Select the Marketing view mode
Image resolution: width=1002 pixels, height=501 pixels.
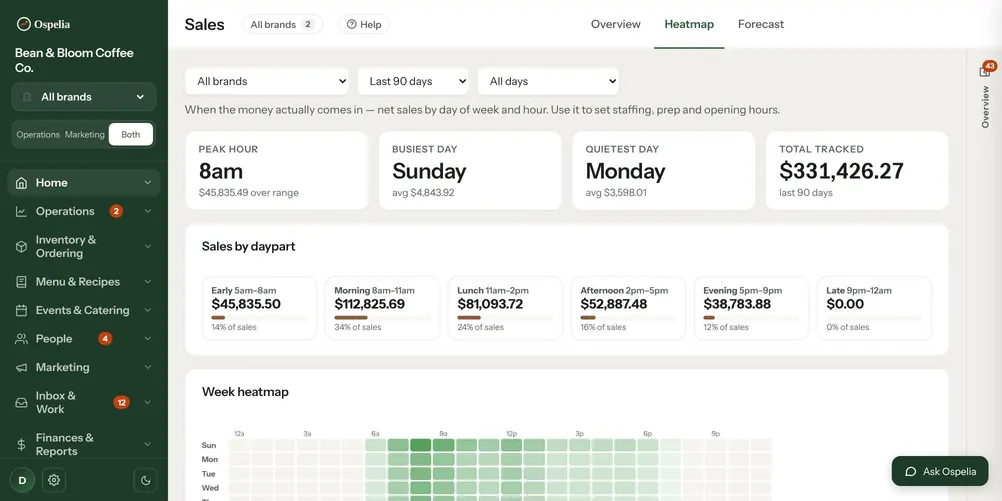pos(84,135)
